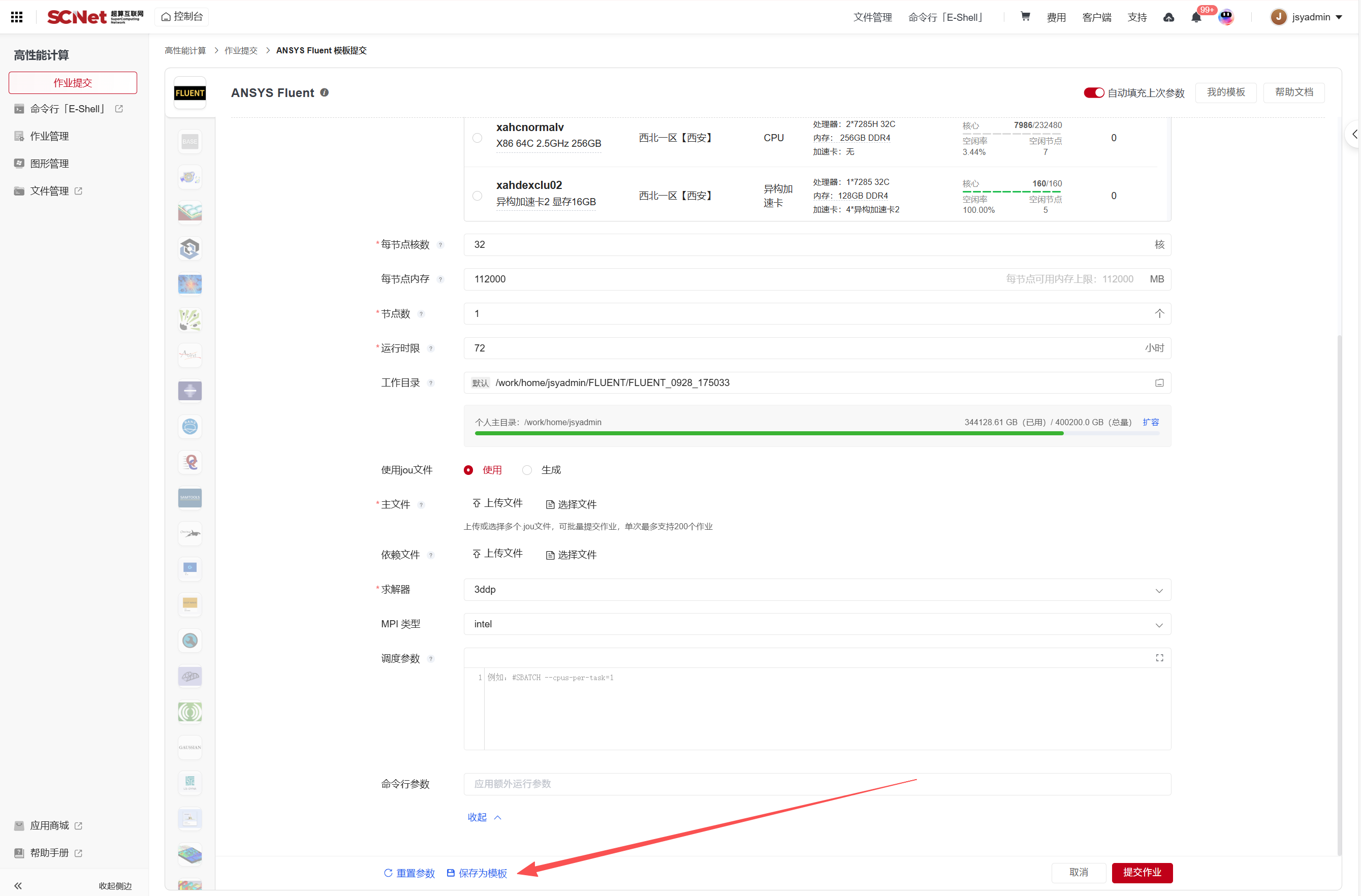
Task: Toggle auto-fill last parameters switch
Action: point(1093,92)
